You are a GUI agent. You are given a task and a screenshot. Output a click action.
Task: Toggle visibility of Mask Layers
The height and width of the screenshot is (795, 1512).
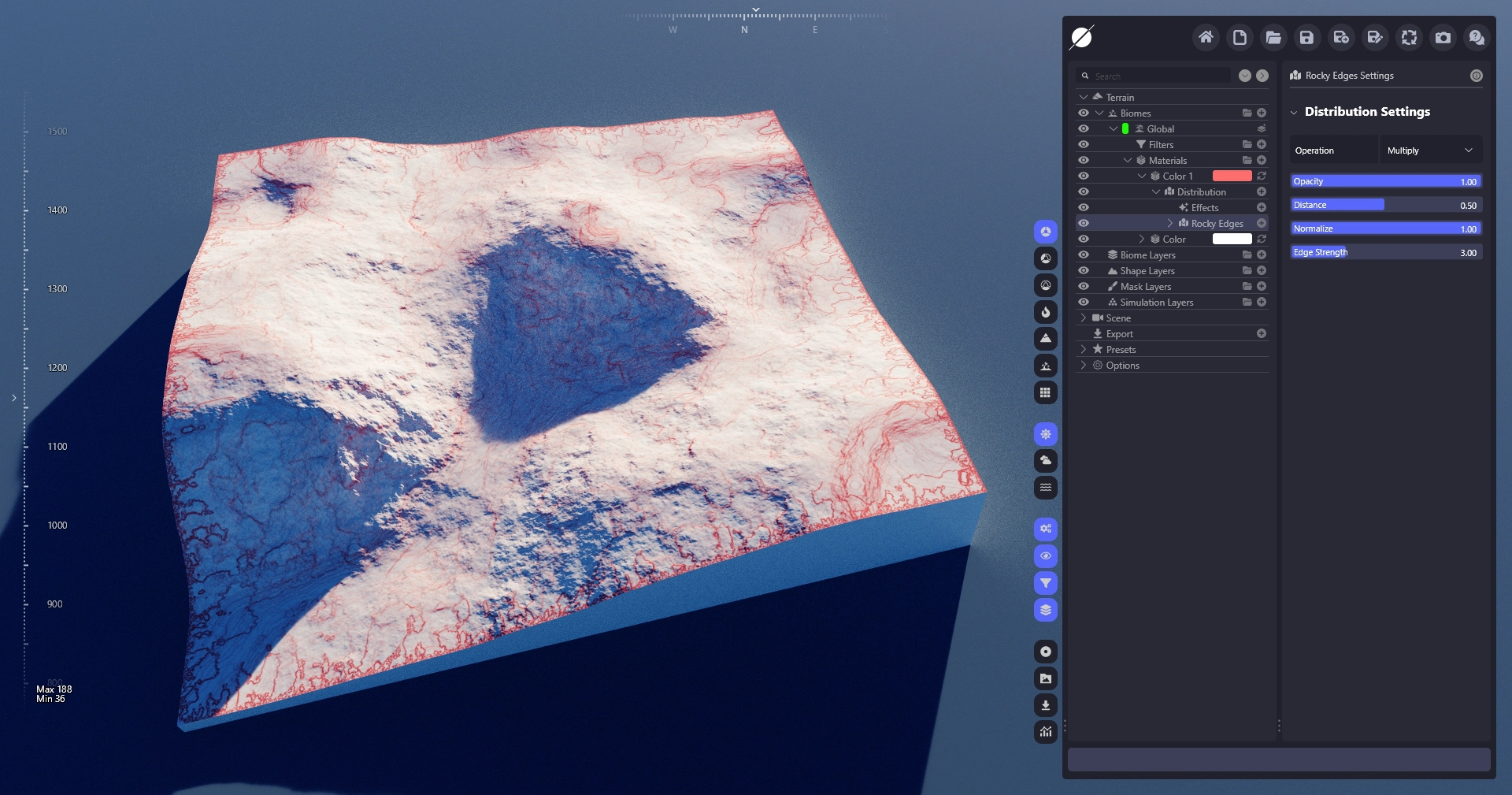pos(1084,286)
